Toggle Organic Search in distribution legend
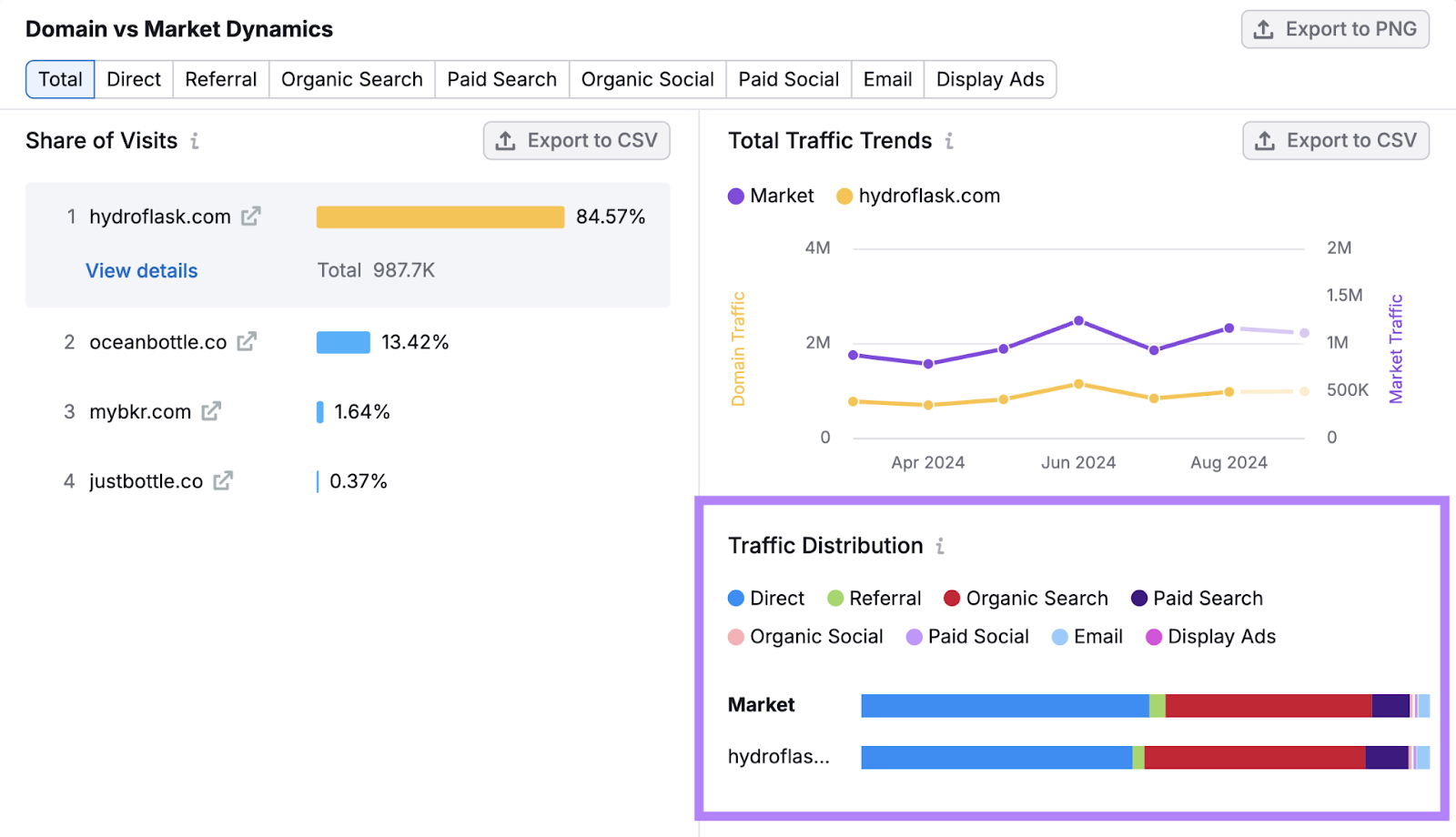 click(x=1026, y=598)
